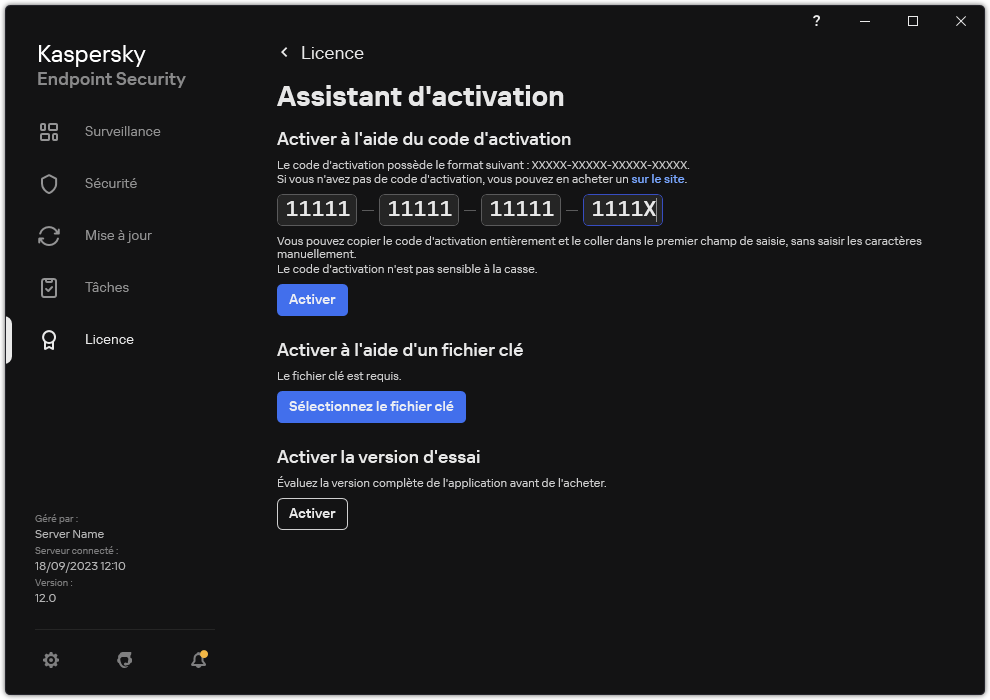Select the Surveillance sidebar icon
The image size is (990, 700).
pos(49,131)
